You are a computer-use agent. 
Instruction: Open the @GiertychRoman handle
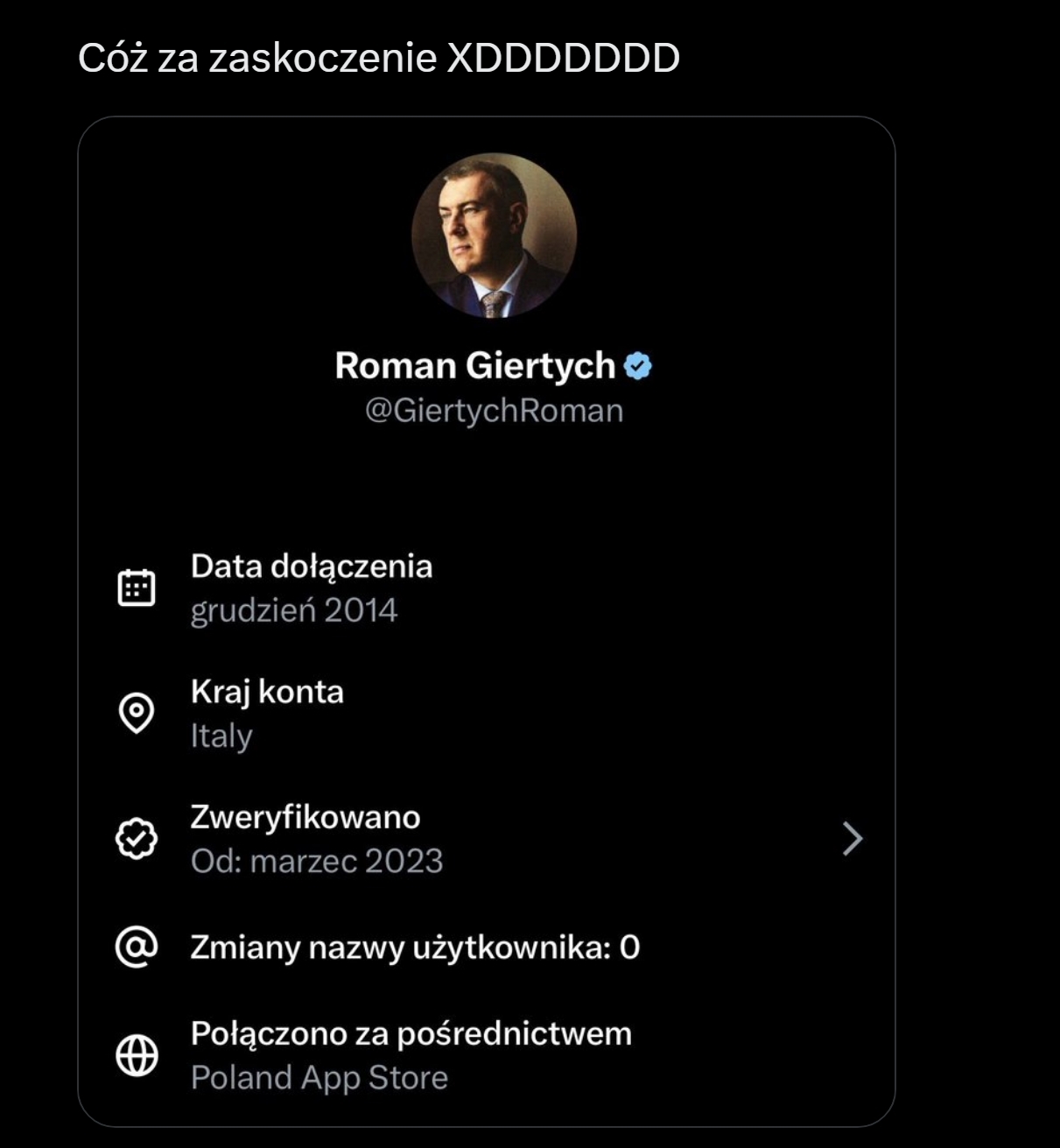[x=494, y=411]
